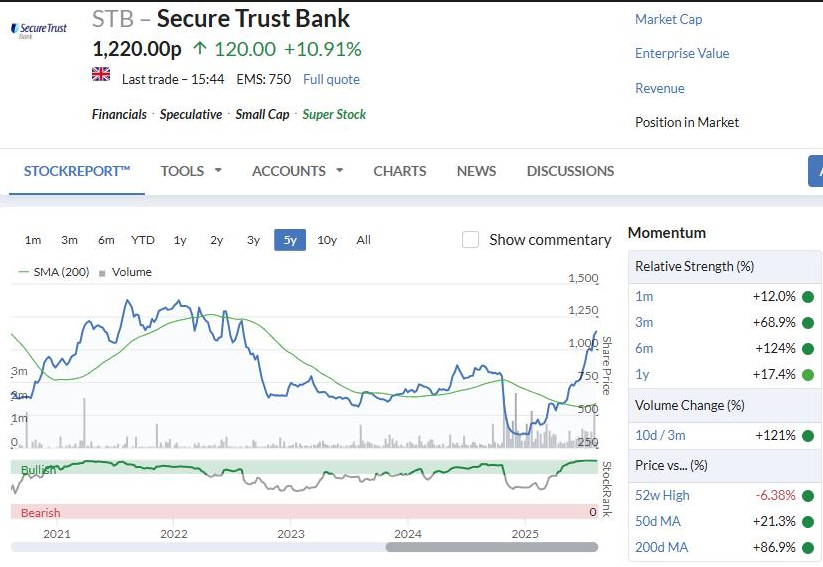Click the -6.38% 52w High value
Viewport: 823px width, 567px height.
(775, 496)
